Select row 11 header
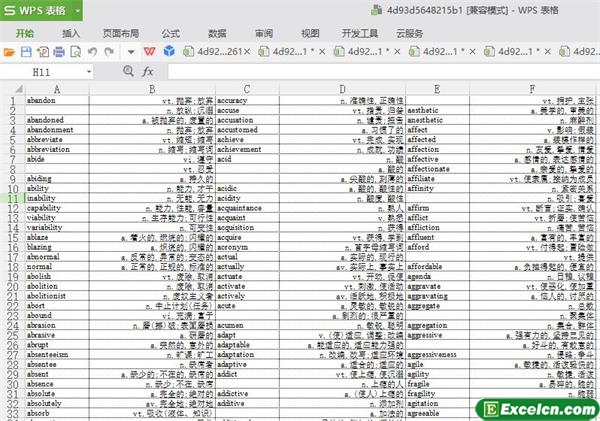The image size is (600, 421). coord(13,198)
